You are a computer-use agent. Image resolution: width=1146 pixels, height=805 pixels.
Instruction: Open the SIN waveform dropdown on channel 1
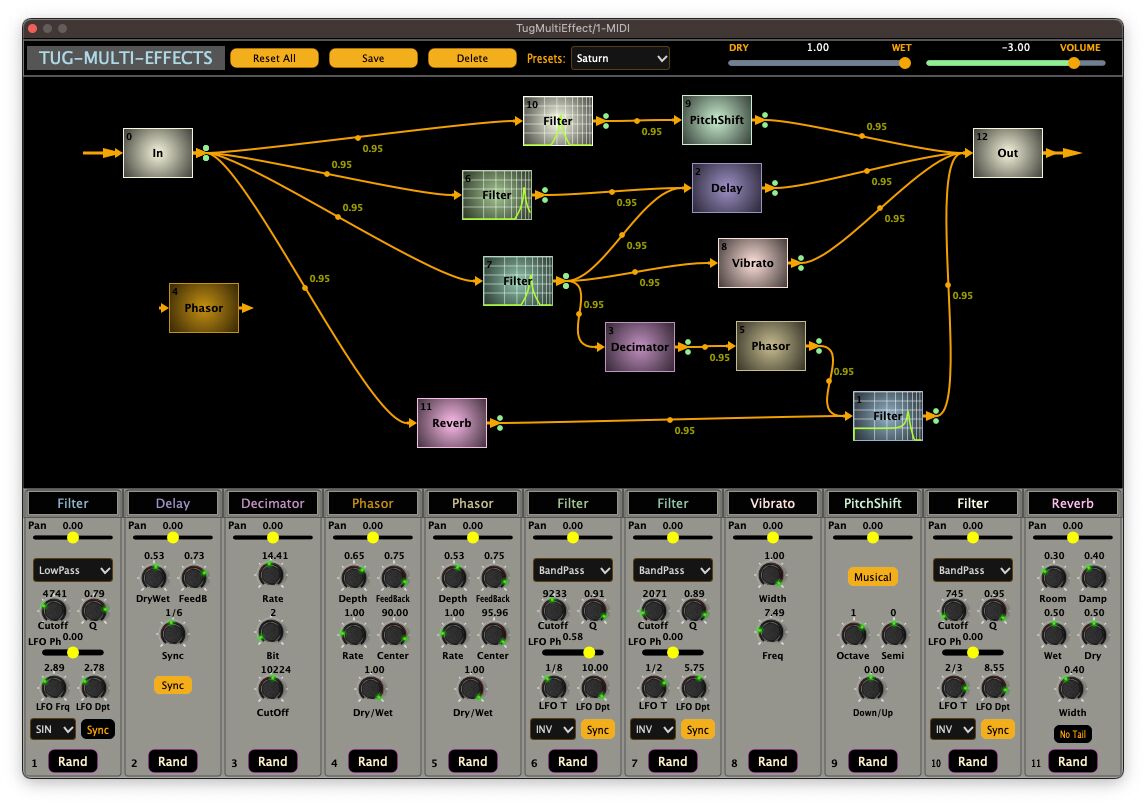click(x=52, y=729)
